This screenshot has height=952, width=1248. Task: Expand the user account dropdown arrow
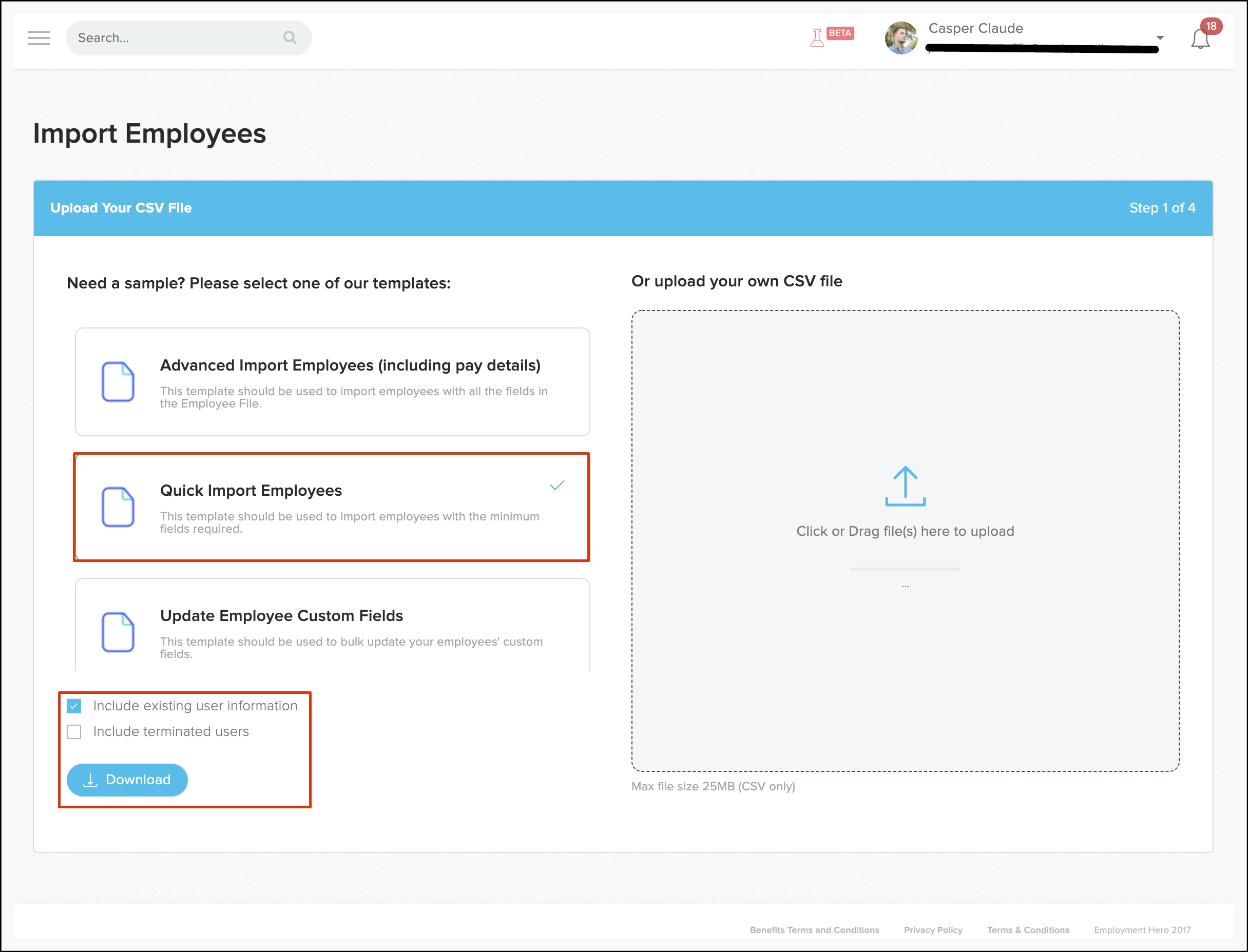click(x=1160, y=38)
